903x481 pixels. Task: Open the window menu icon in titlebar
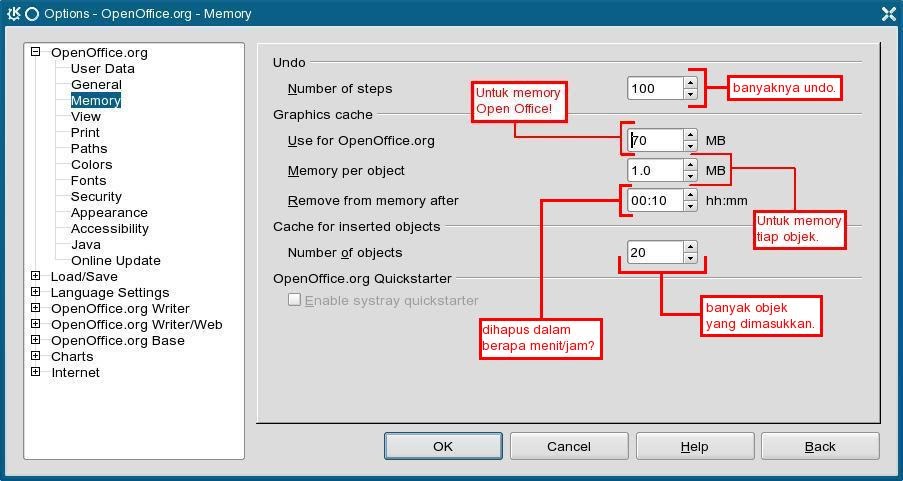[x=13, y=13]
